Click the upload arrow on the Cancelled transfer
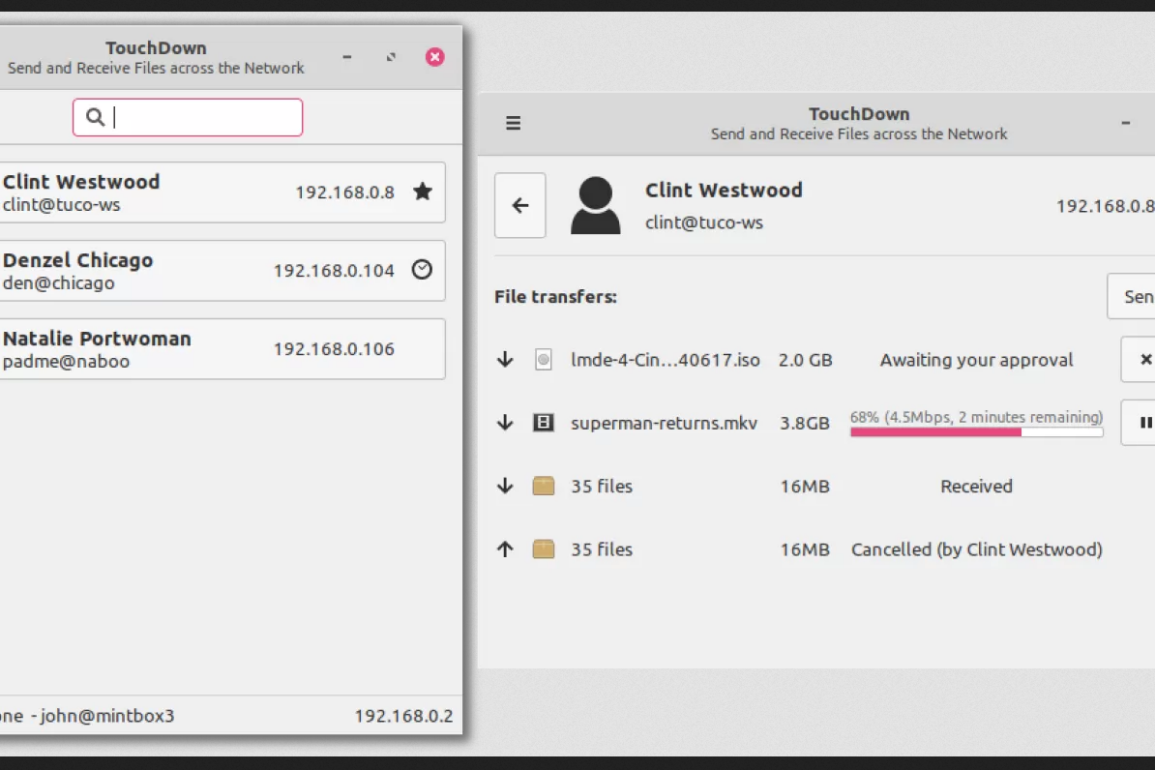 pos(505,549)
